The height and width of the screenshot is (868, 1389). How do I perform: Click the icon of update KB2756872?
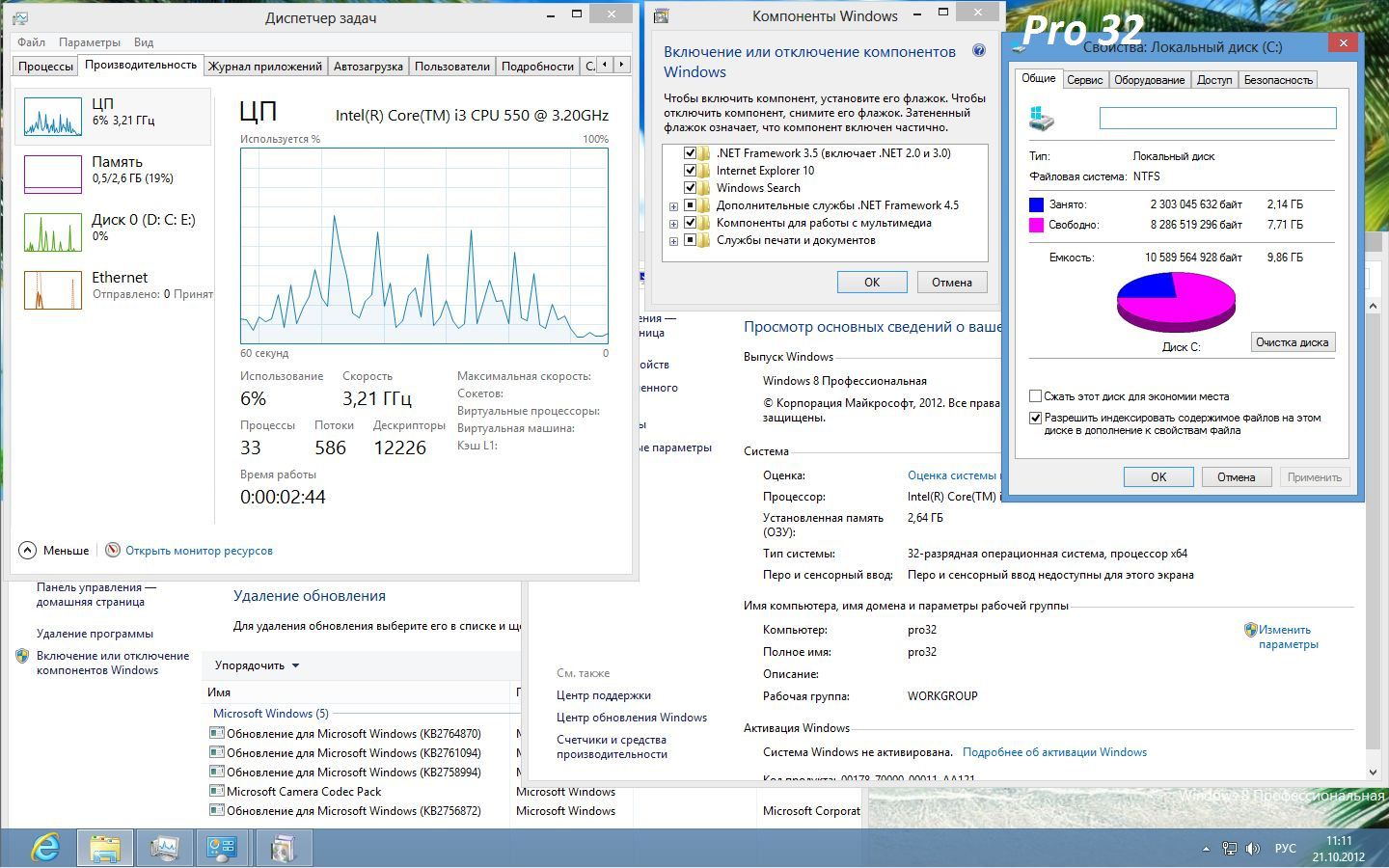pos(217,810)
